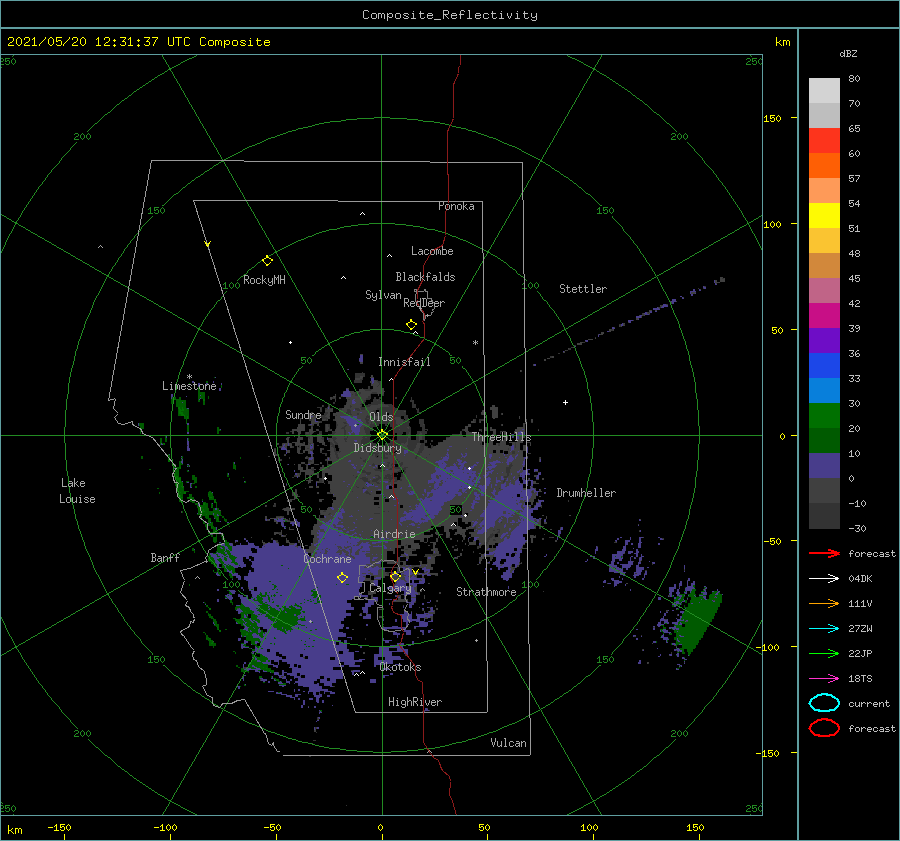Click the Airdrie city label

click(394, 534)
